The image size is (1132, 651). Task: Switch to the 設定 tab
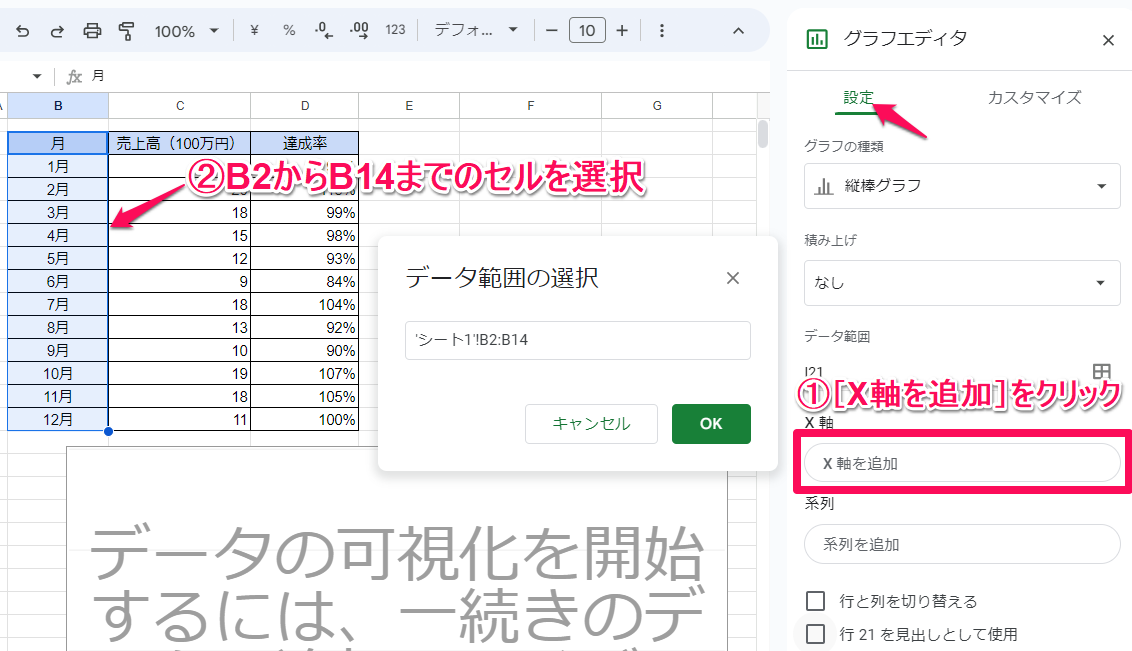coord(858,97)
